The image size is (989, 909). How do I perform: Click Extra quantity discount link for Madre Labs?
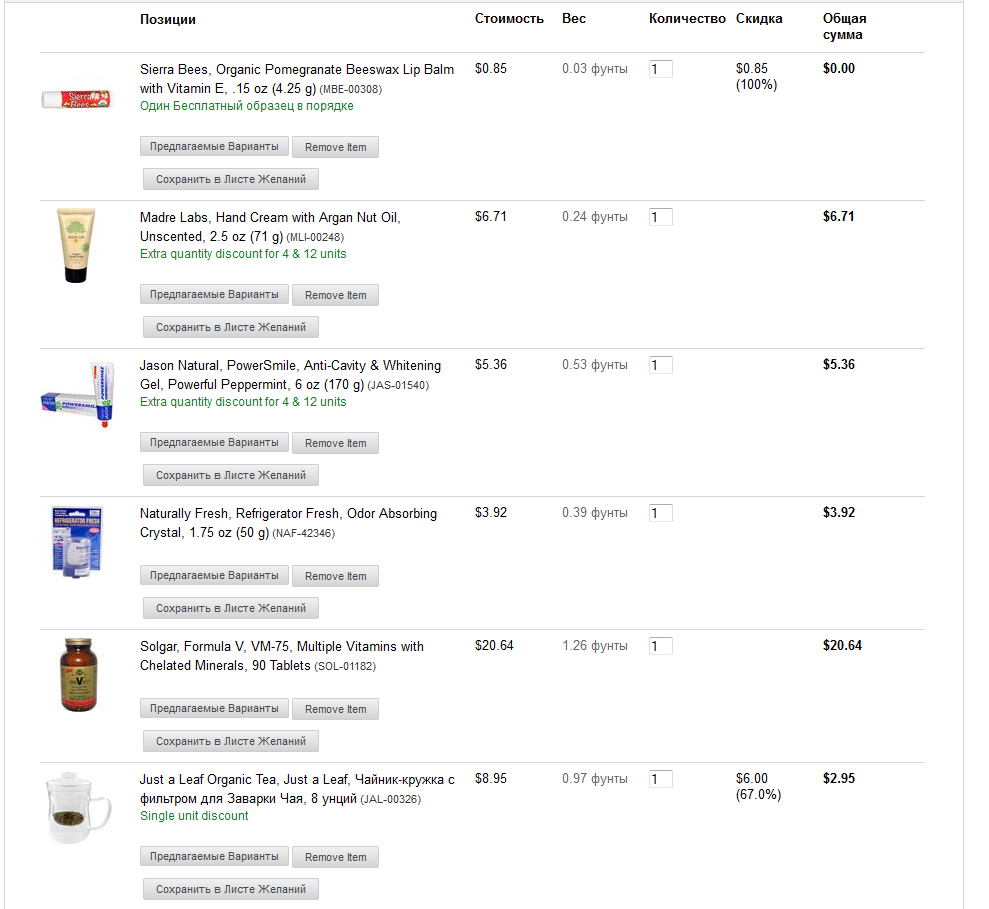[245, 254]
